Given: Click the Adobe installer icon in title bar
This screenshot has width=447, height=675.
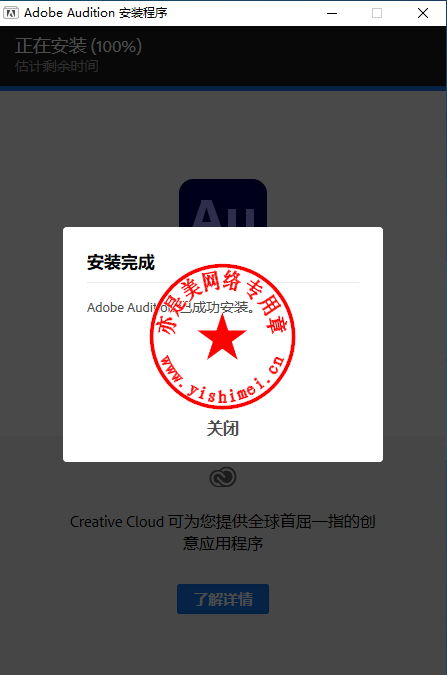Looking at the screenshot, I should point(11,13).
